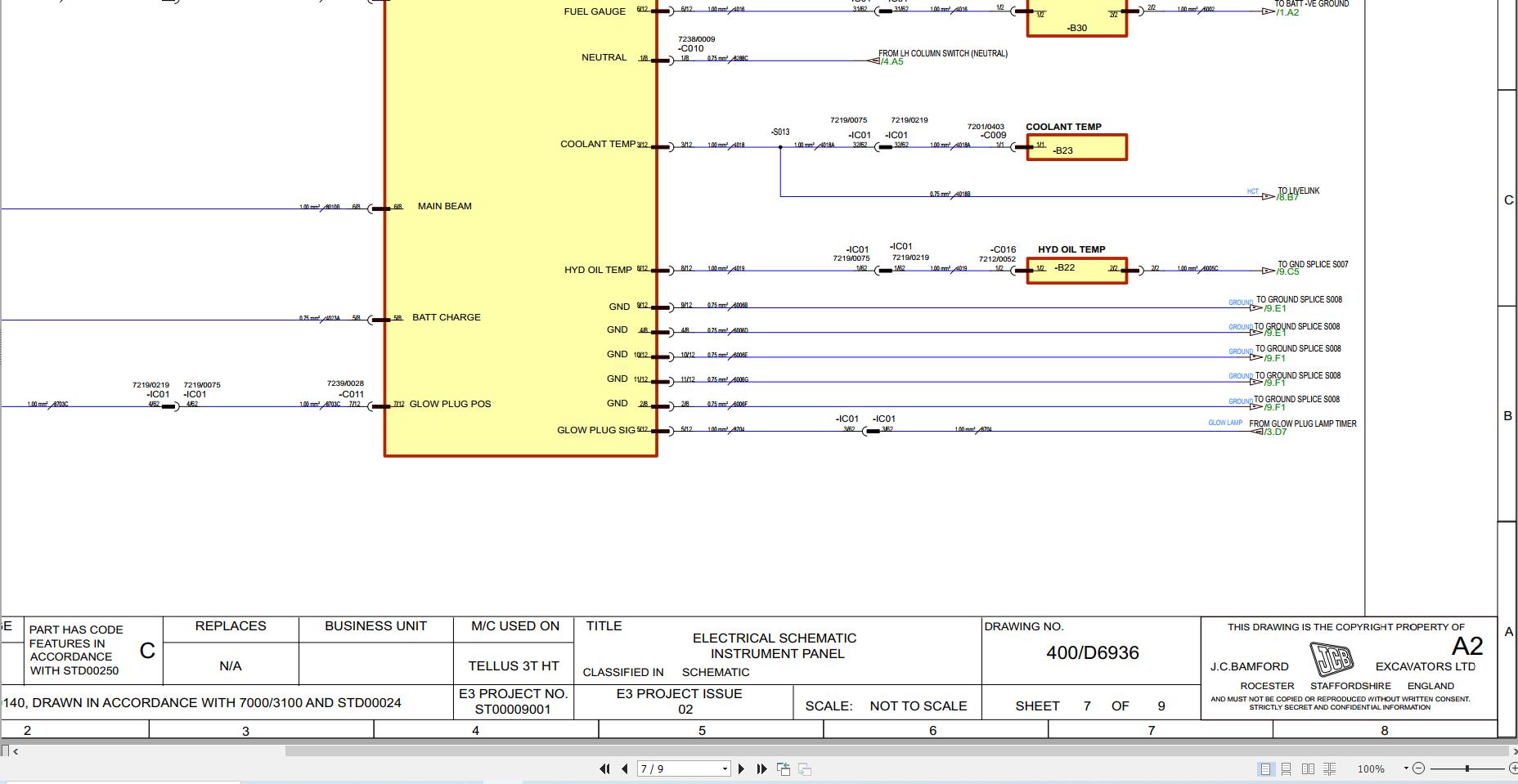Viewport: 1518px width, 784px height.
Task: Zoom out with the minus icon
Action: 1419,768
